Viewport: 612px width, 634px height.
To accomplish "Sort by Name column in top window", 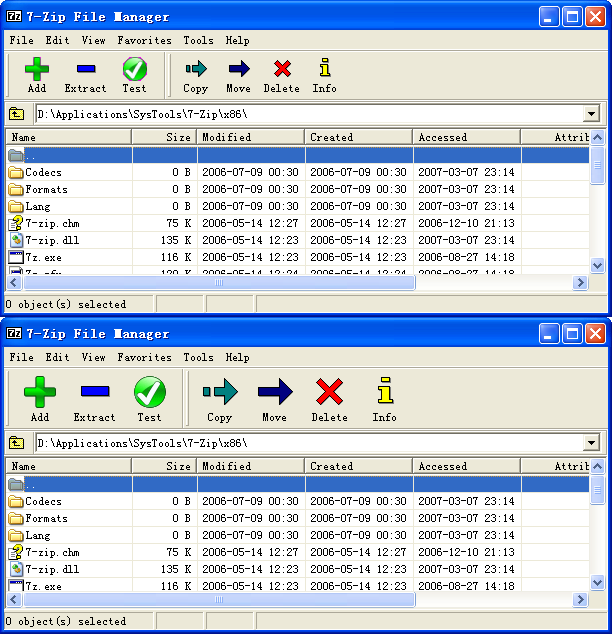I will click(69, 137).
